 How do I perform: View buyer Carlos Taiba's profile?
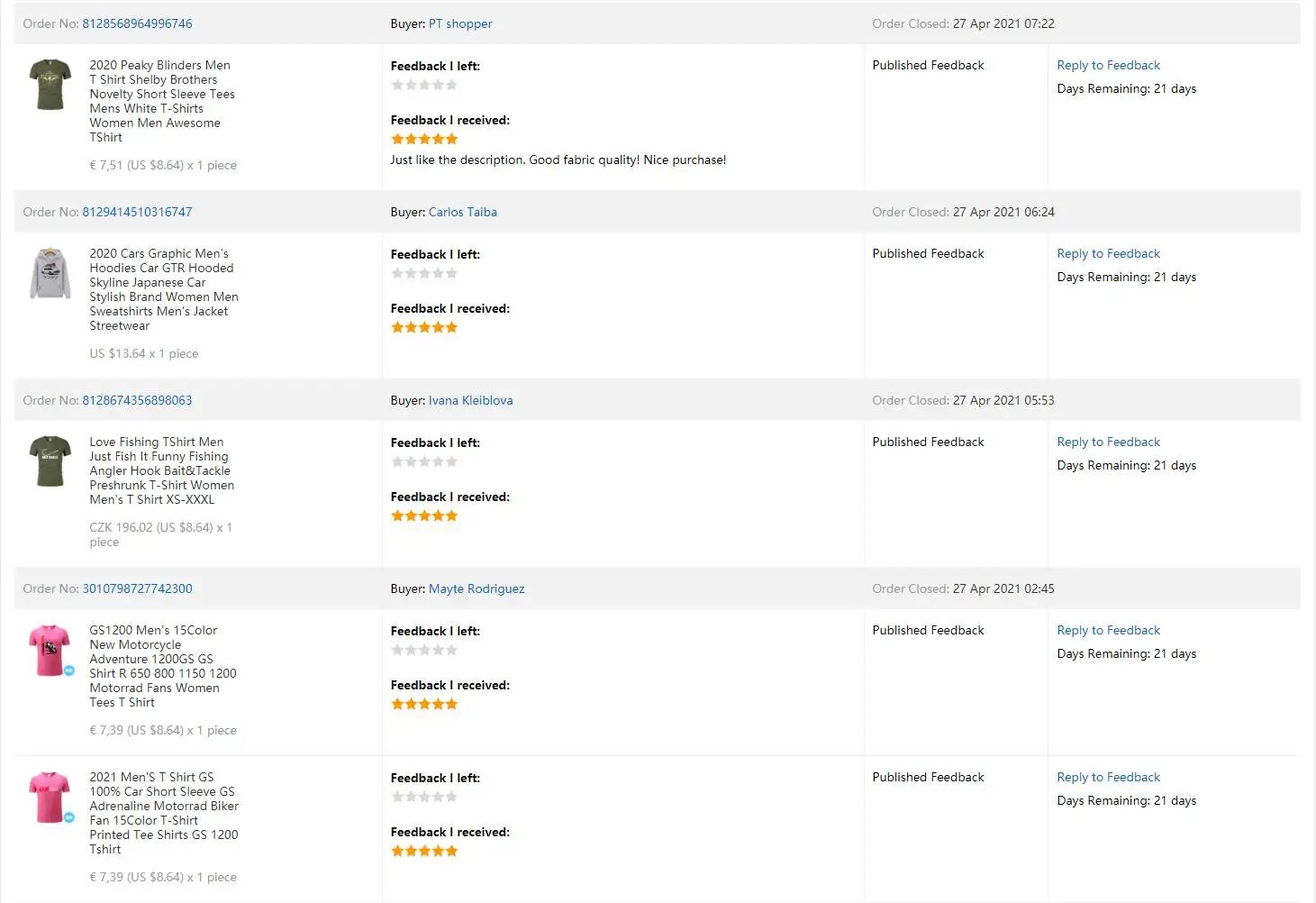[462, 212]
